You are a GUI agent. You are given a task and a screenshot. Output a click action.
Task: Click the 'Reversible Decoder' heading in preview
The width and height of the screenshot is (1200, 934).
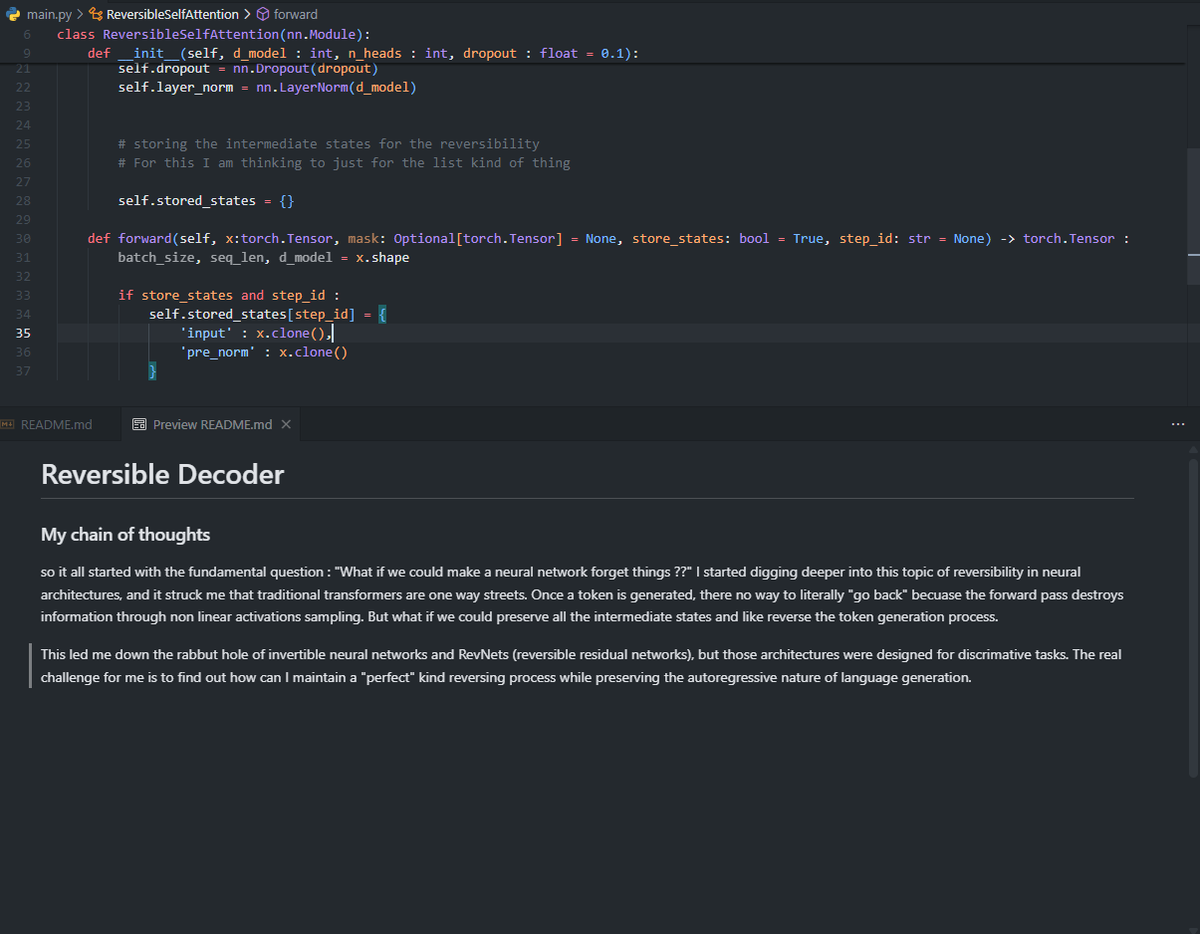pos(163,474)
